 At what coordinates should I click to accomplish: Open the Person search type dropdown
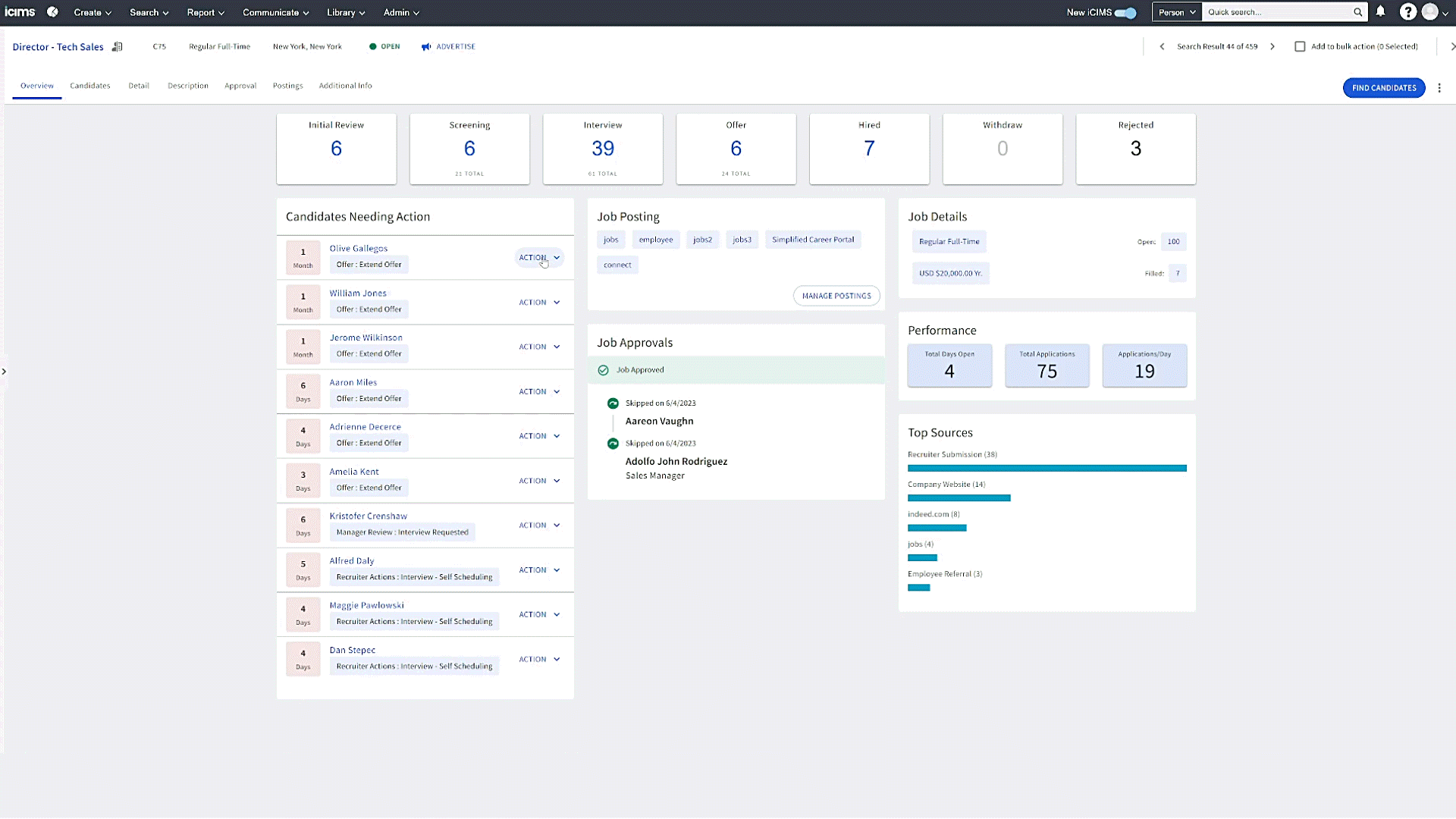pos(1176,12)
